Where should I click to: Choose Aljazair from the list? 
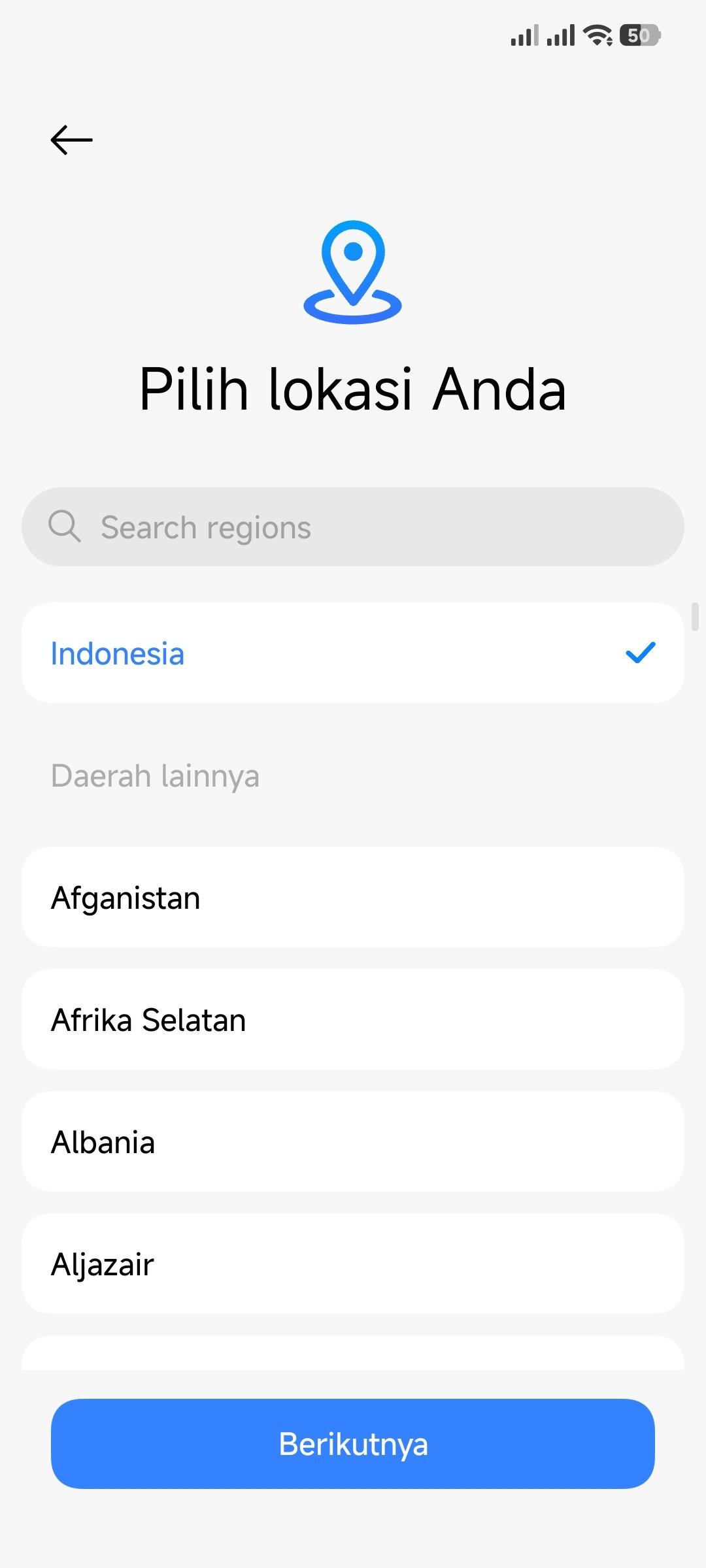(353, 1264)
